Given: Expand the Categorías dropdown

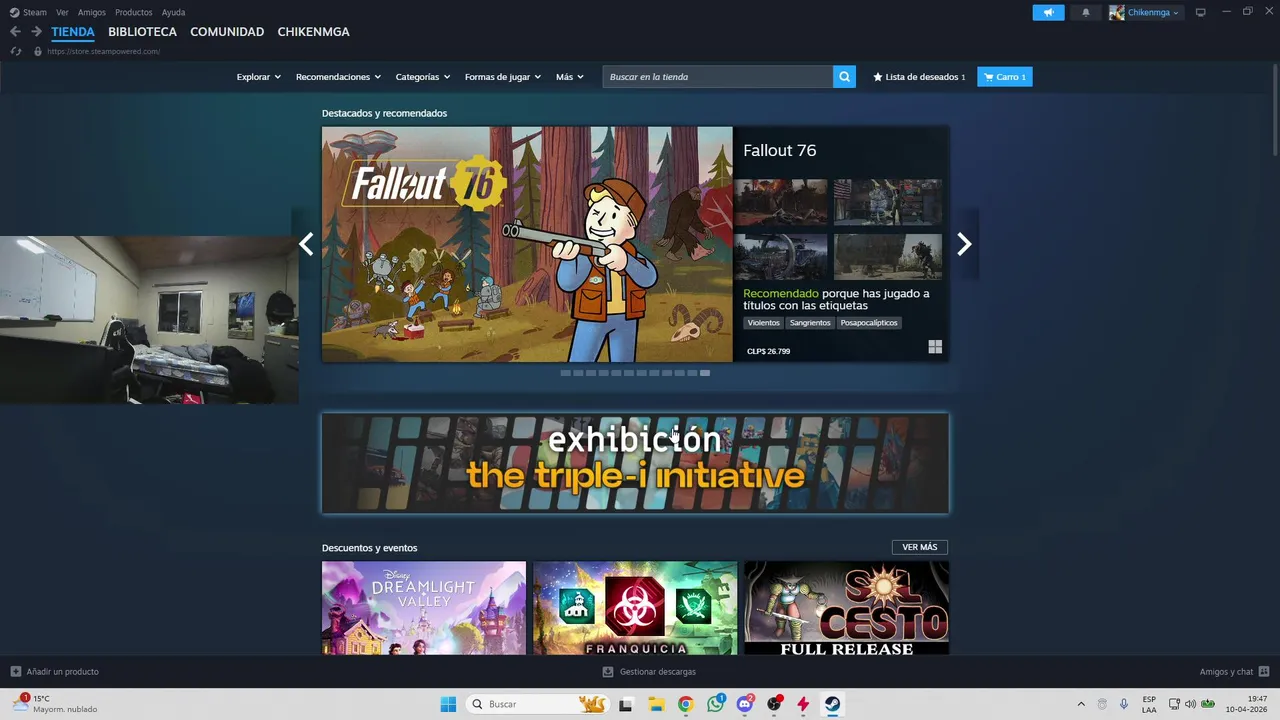Looking at the screenshot, I should coord(422,77).
